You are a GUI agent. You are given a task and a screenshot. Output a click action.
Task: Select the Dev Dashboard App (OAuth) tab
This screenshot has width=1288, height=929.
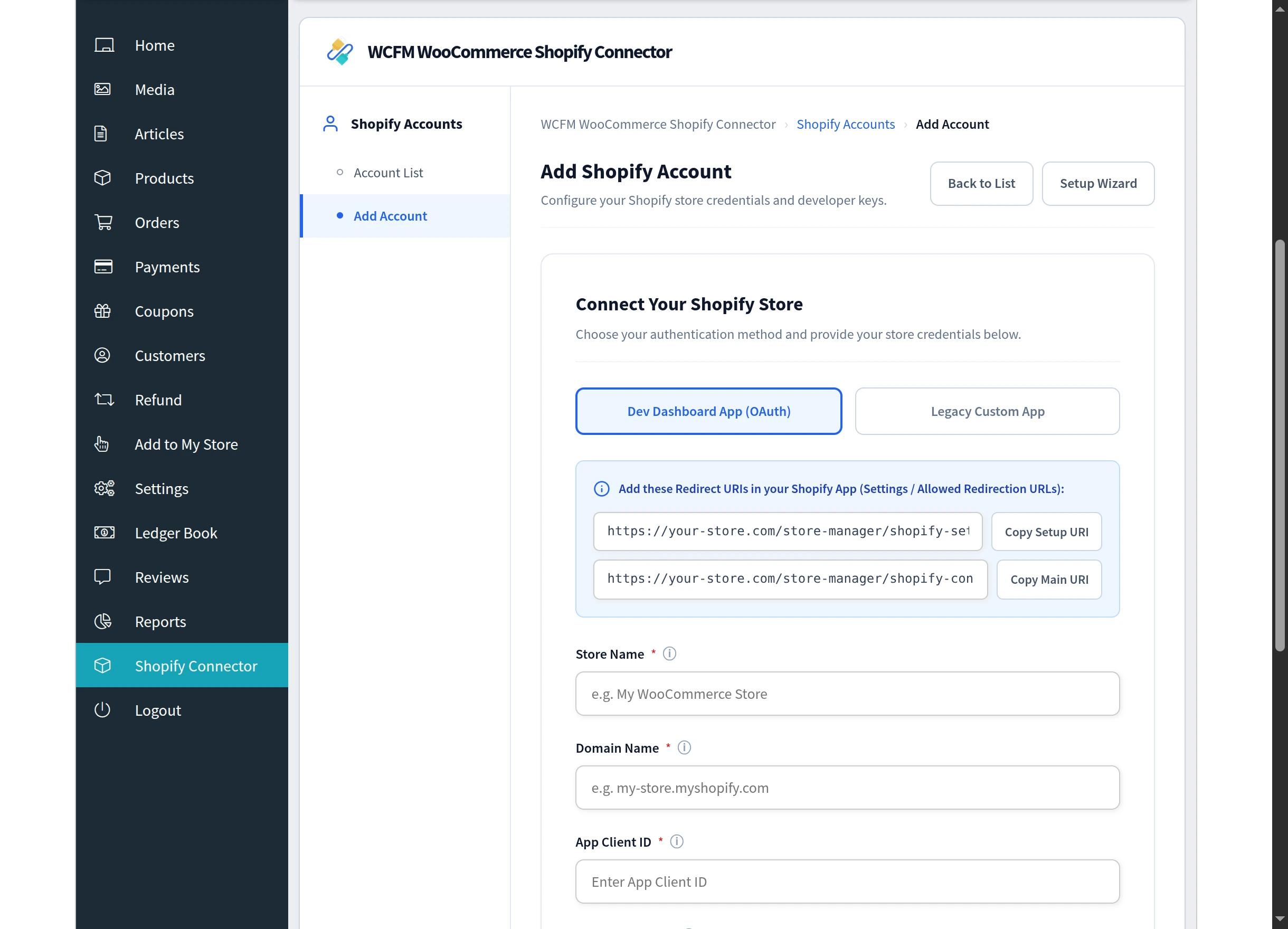point(708,411)
